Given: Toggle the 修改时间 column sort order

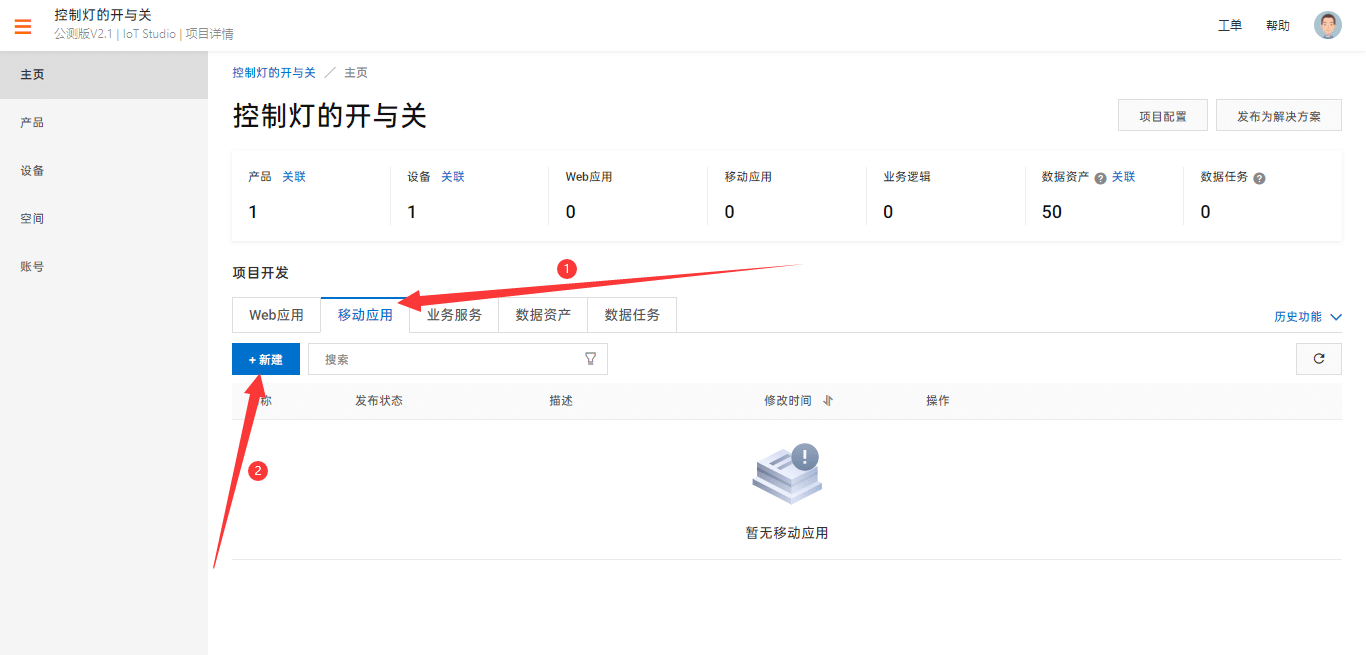Looking at the screenshot, I should point(827,400).
